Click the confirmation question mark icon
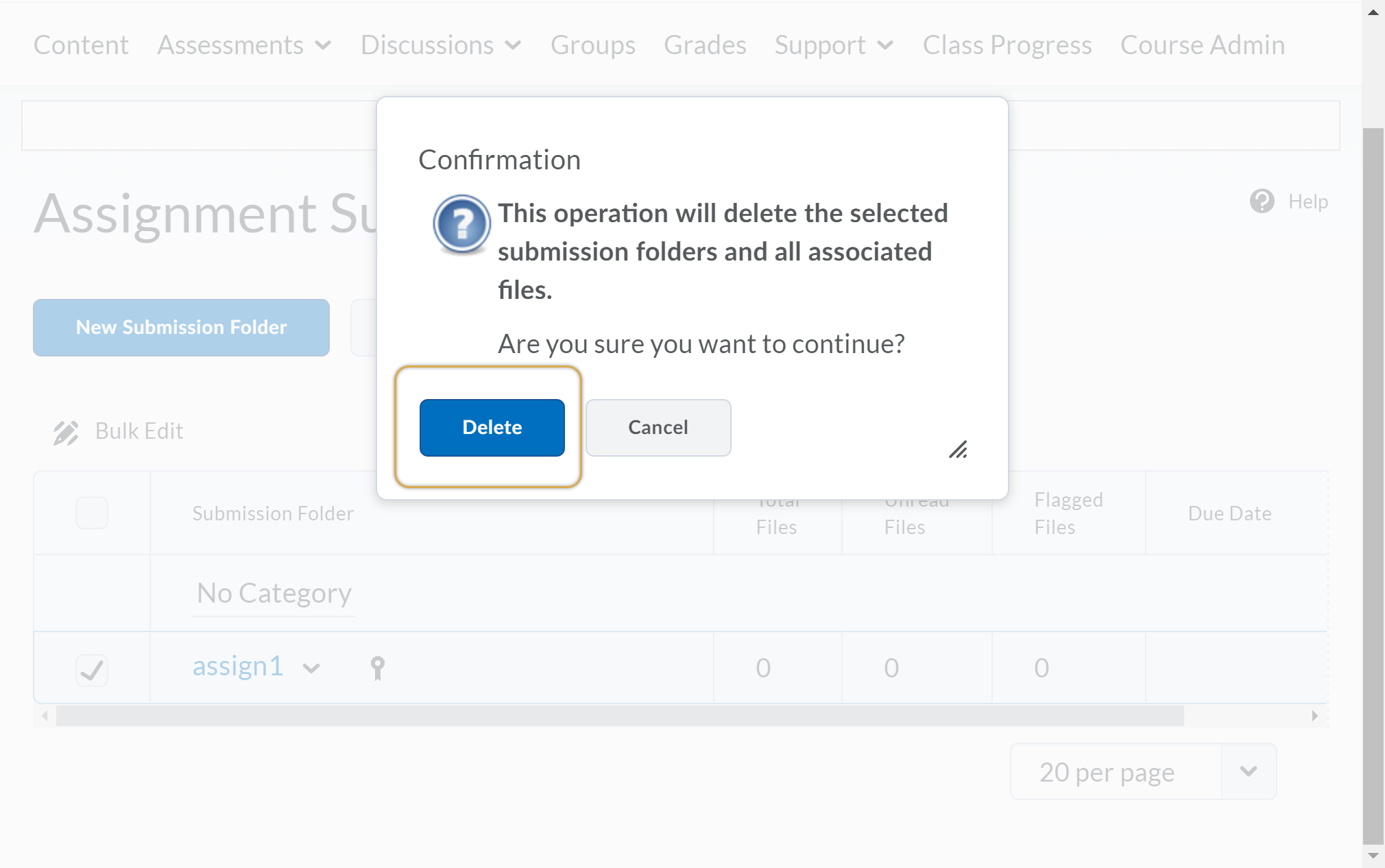 point(461,224)
